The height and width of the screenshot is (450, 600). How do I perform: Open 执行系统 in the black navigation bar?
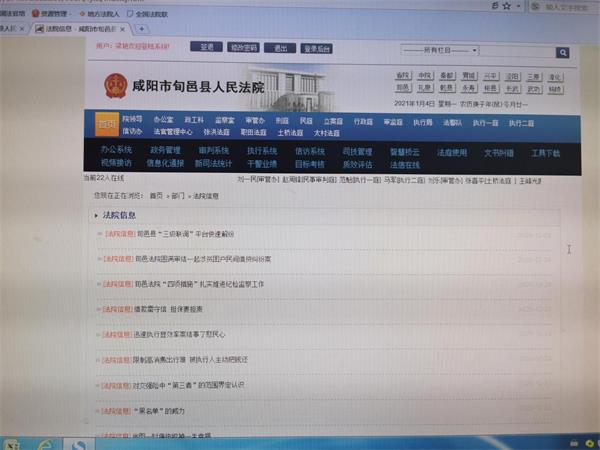click(x=262, y=151)
